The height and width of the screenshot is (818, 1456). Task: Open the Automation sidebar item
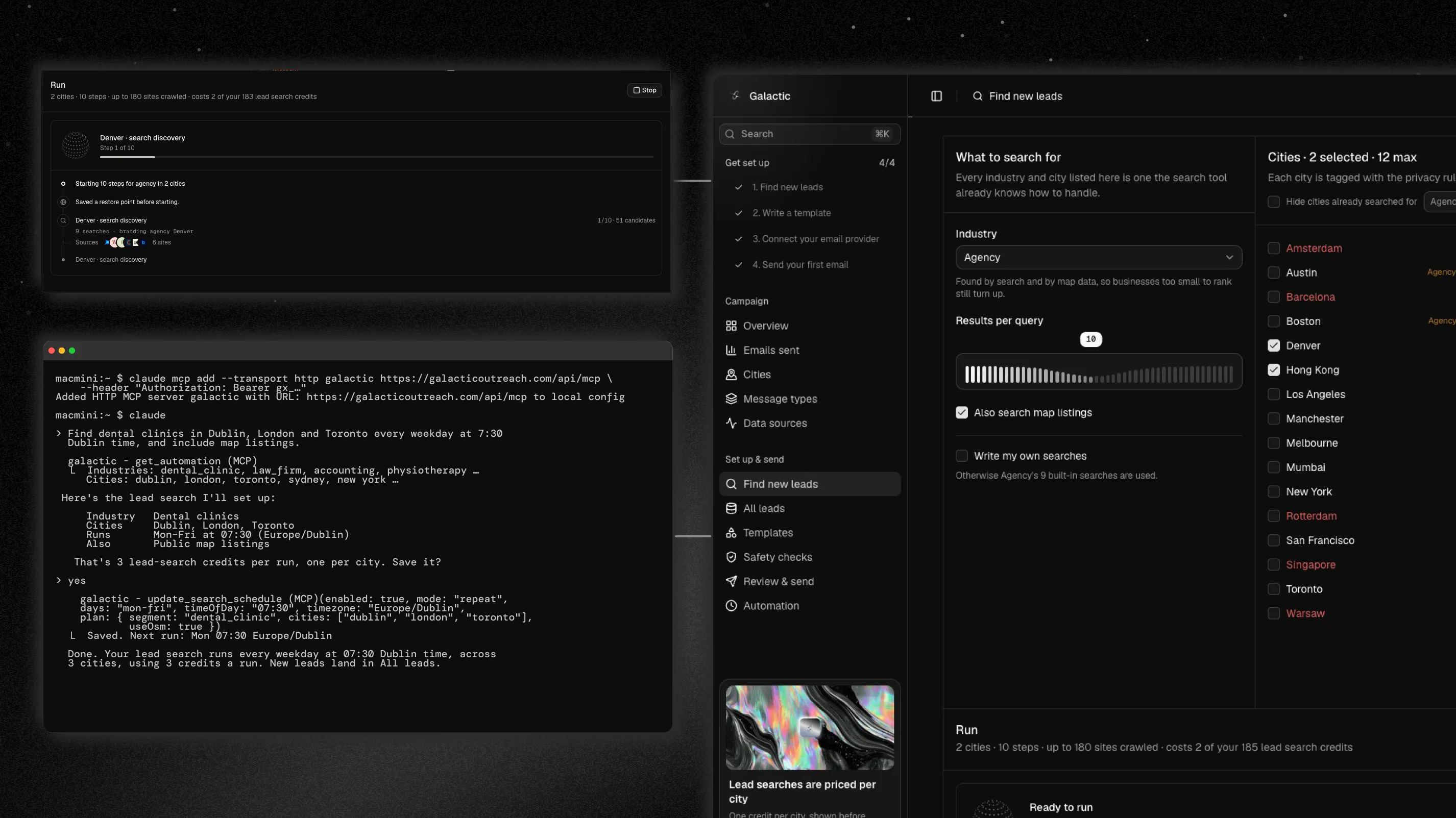pos(809,606)
